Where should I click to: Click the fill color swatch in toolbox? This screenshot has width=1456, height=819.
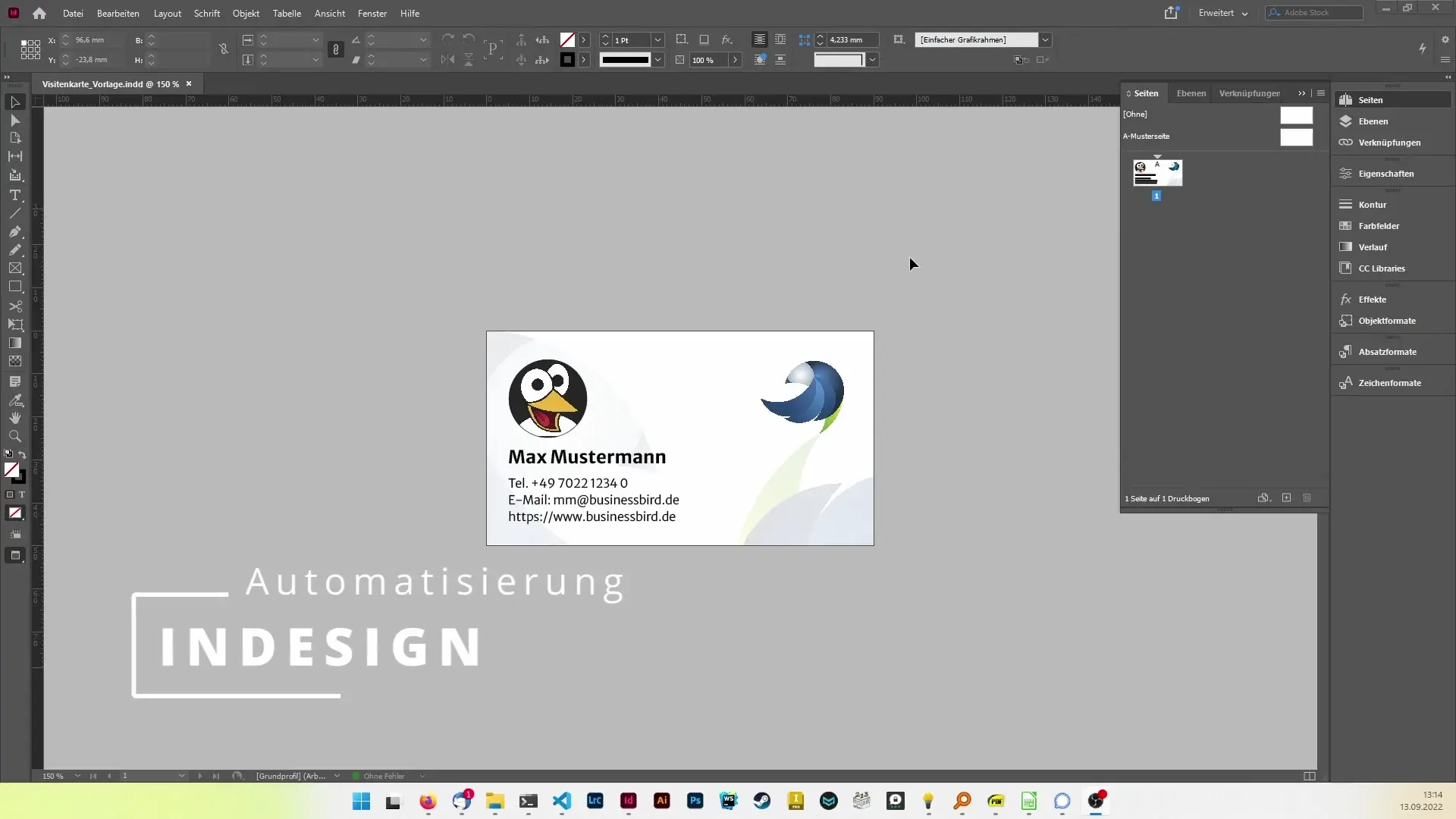tap(11, 470)
